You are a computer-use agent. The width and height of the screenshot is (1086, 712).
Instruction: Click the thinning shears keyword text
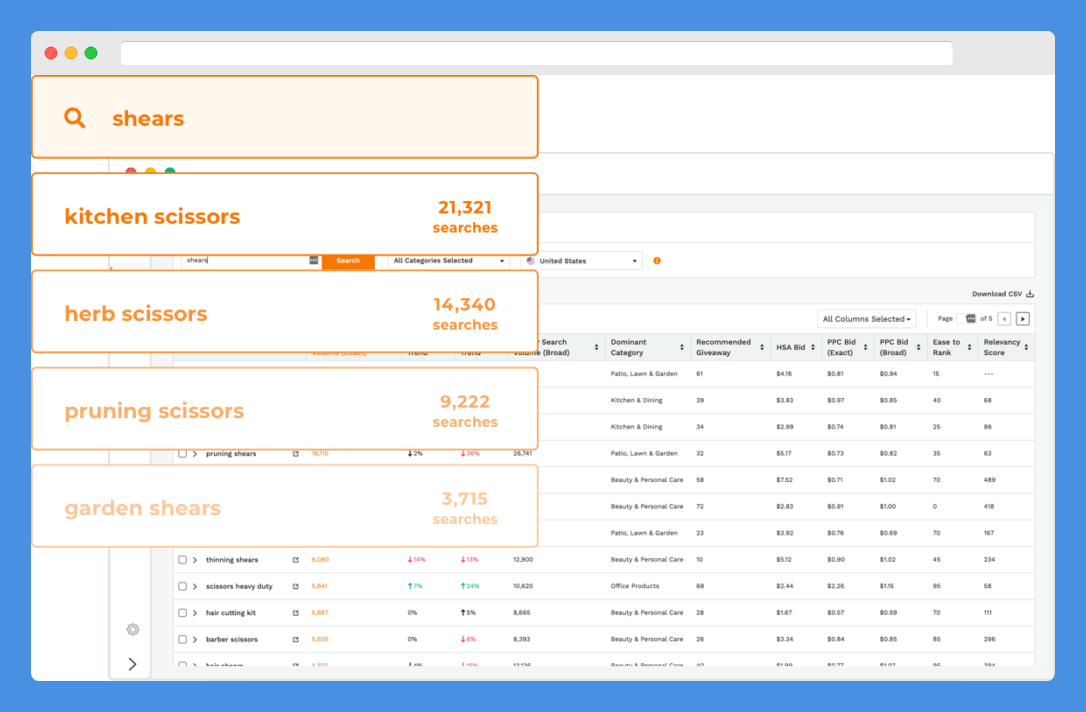231,560
